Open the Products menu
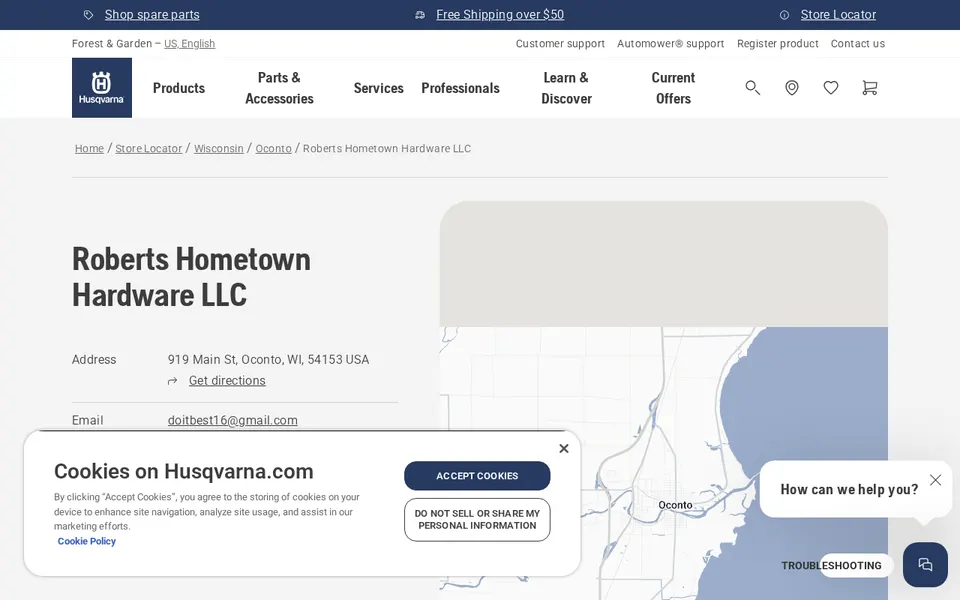Viewport: 960px width, 600px height. (179, 88)
